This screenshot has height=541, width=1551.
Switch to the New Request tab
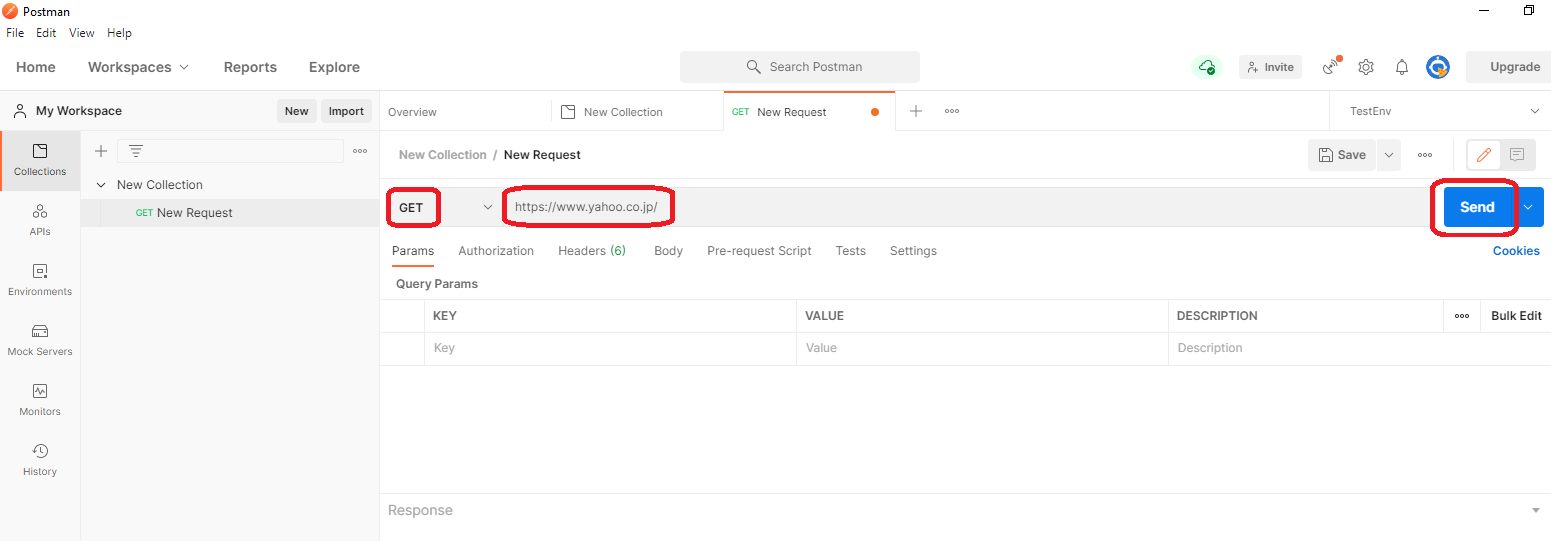809,111
